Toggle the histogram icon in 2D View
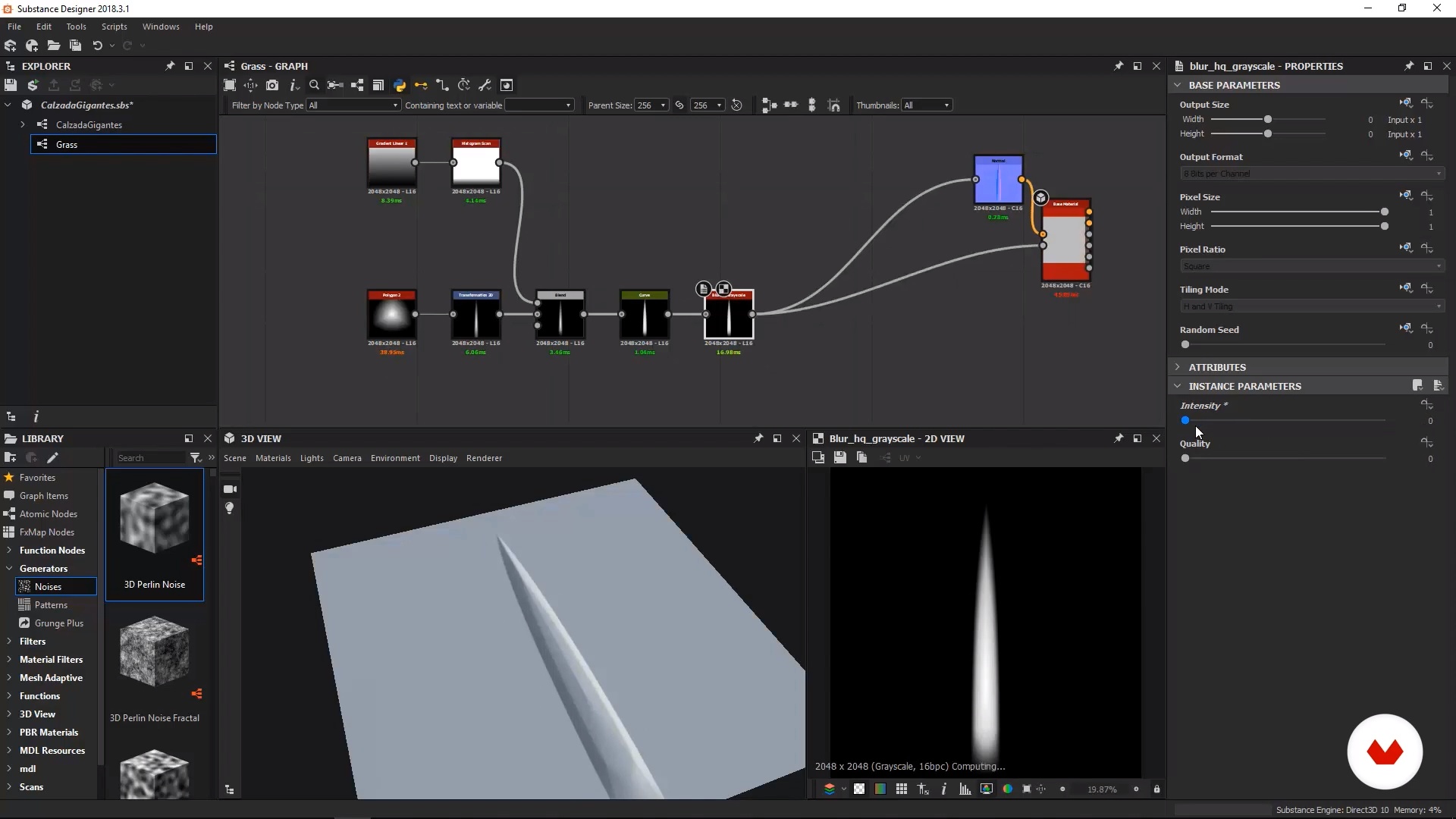Image resolution: width=1456 pixels, height=819 pixels. [x=965, y=789]
